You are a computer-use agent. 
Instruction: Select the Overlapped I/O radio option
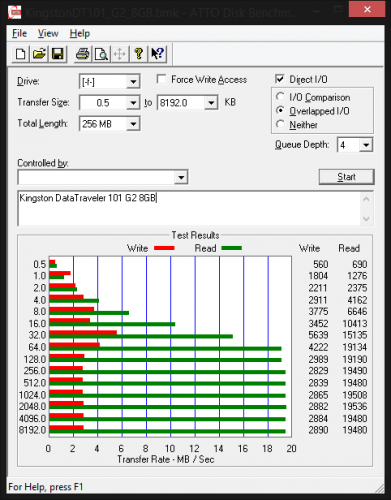pyautogui.click(x=280, y=110)
